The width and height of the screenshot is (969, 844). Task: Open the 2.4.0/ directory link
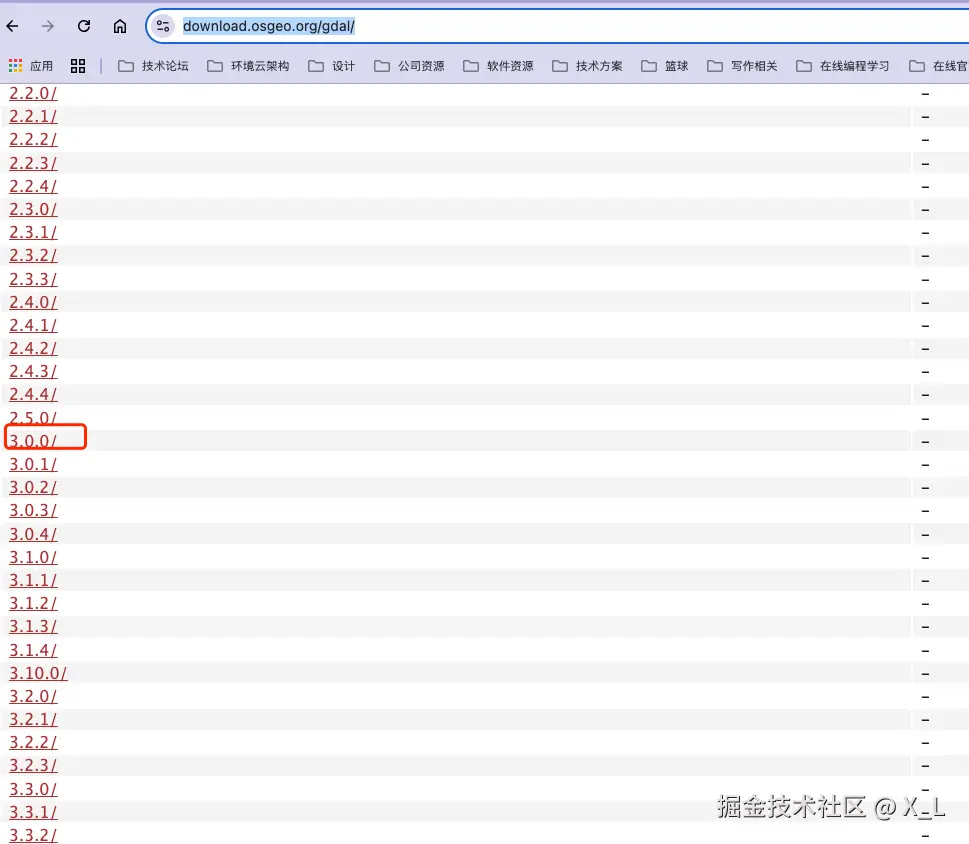point(33,302)
